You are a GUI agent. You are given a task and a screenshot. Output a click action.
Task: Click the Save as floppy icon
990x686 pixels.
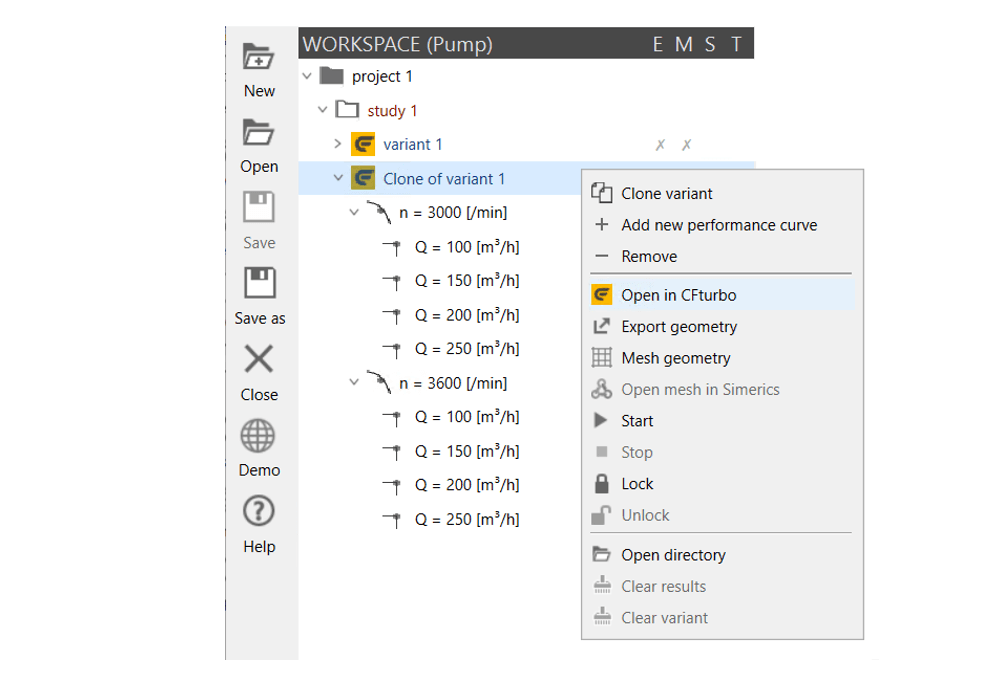pos(259,283)
